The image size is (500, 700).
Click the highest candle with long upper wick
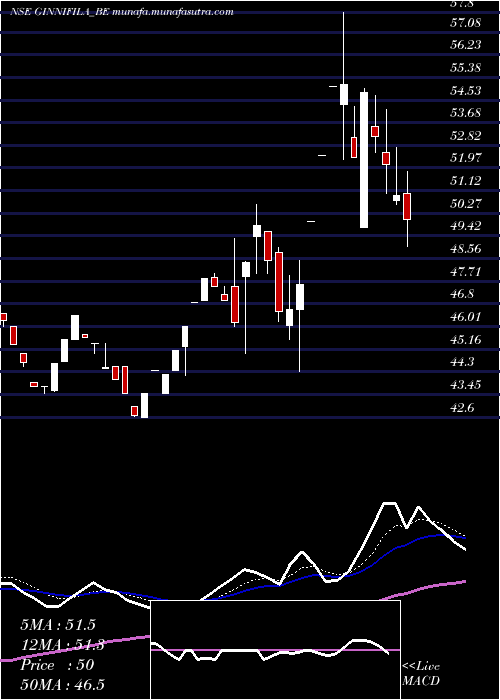click(x=344, y=86)
